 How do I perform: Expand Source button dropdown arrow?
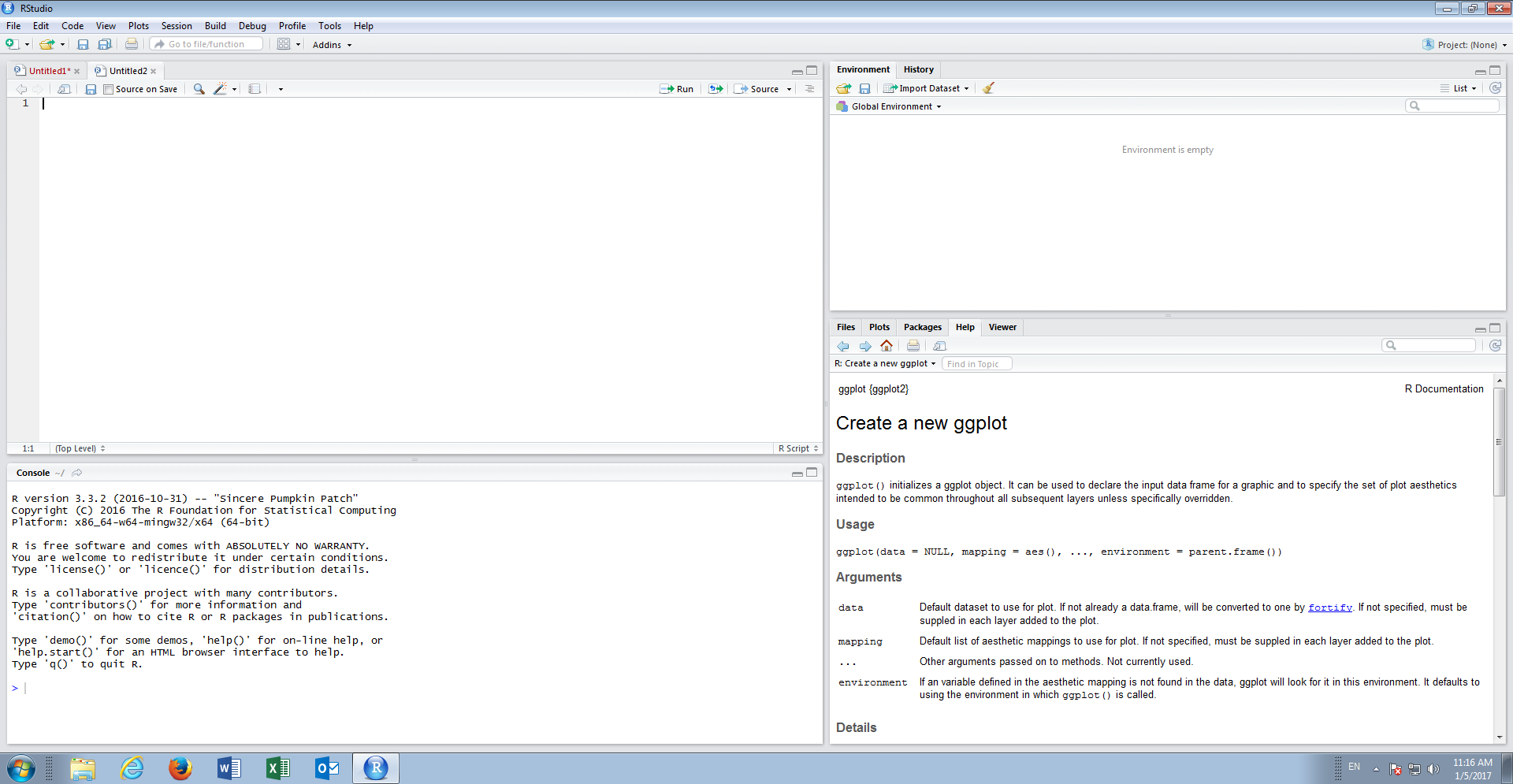coord(789,89)
